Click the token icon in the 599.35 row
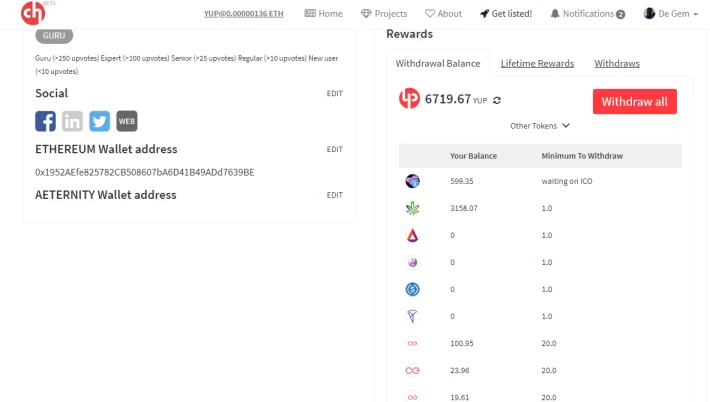This screenshot has width=710, height=402. (413, 181)
